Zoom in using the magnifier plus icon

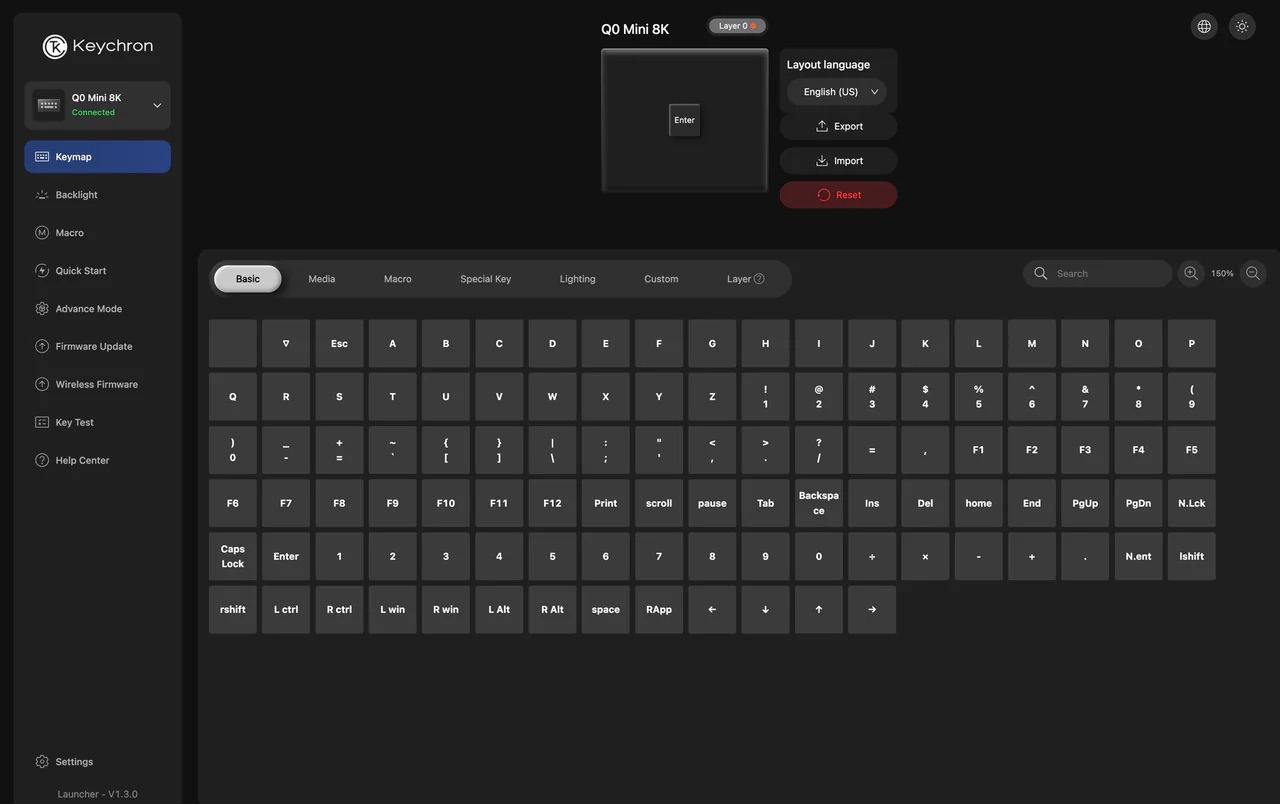pyautogui.click(x=1190, y=272)
